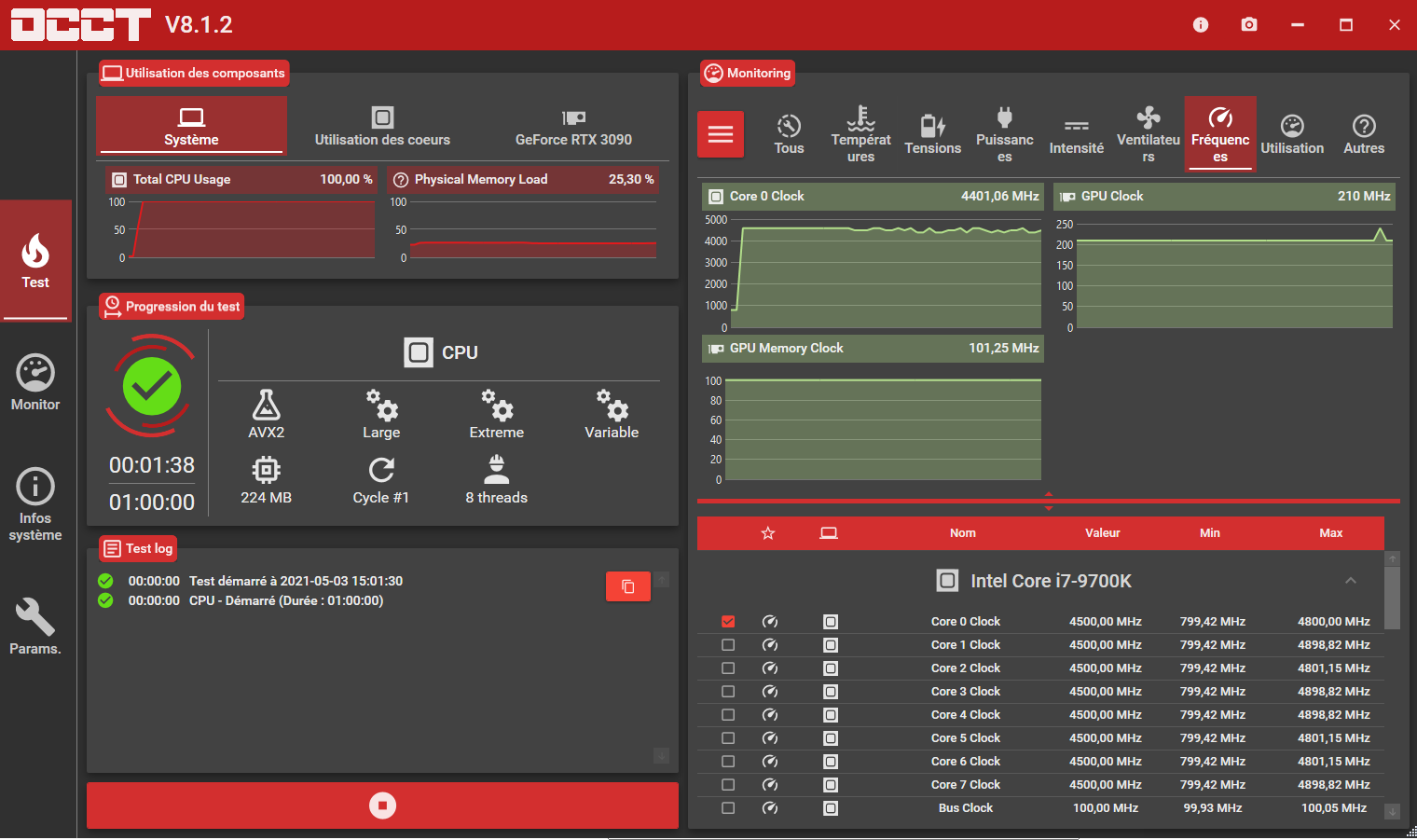Enable the Core 3 Clock checkbox

pyautogui.click(x=728, y=692)
